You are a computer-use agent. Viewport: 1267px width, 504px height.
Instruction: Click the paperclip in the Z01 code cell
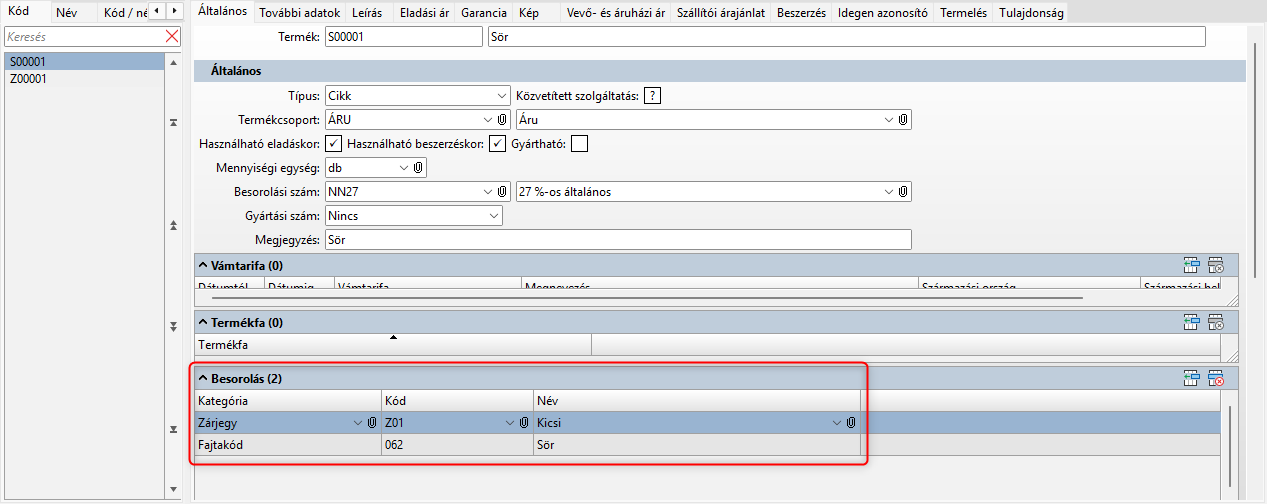(x=522, y=423)
